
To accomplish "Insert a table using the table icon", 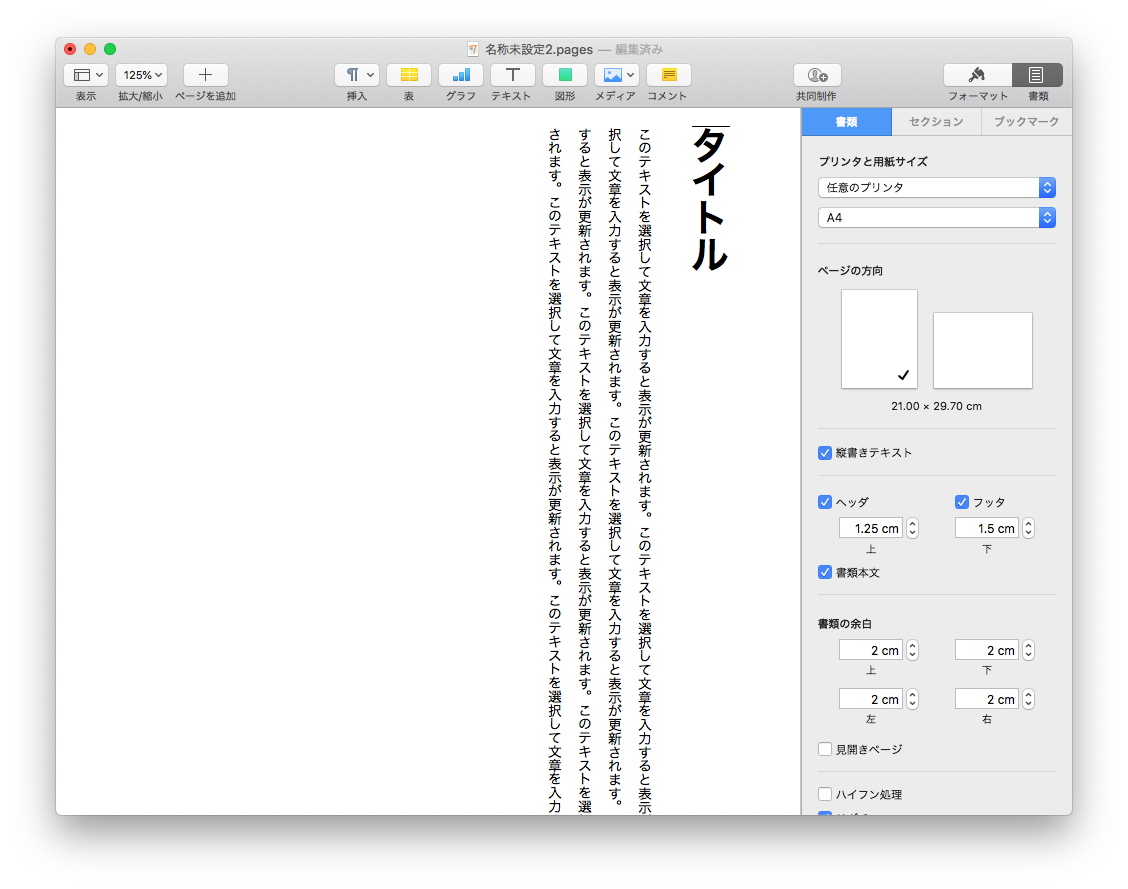I will tap(408, 75).
